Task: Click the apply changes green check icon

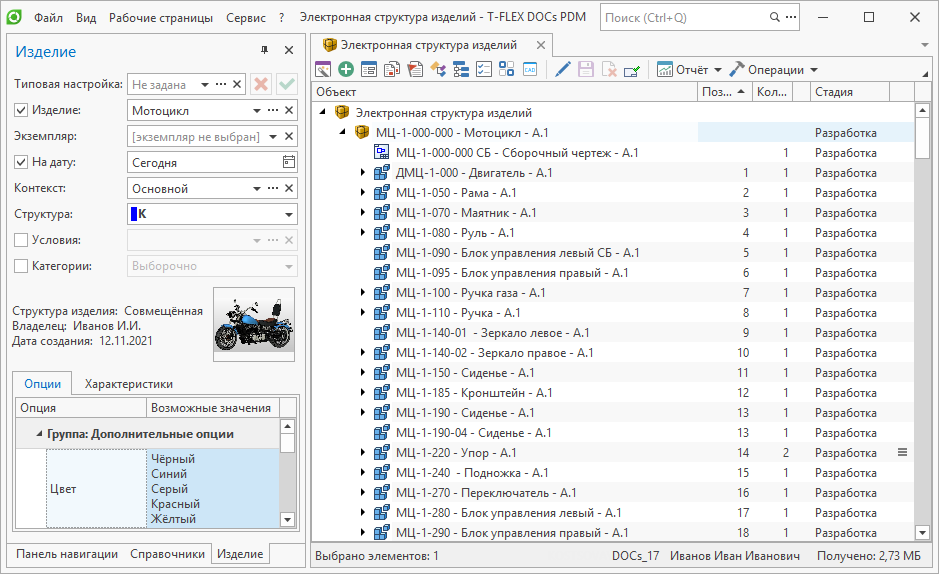Action: 632,71
